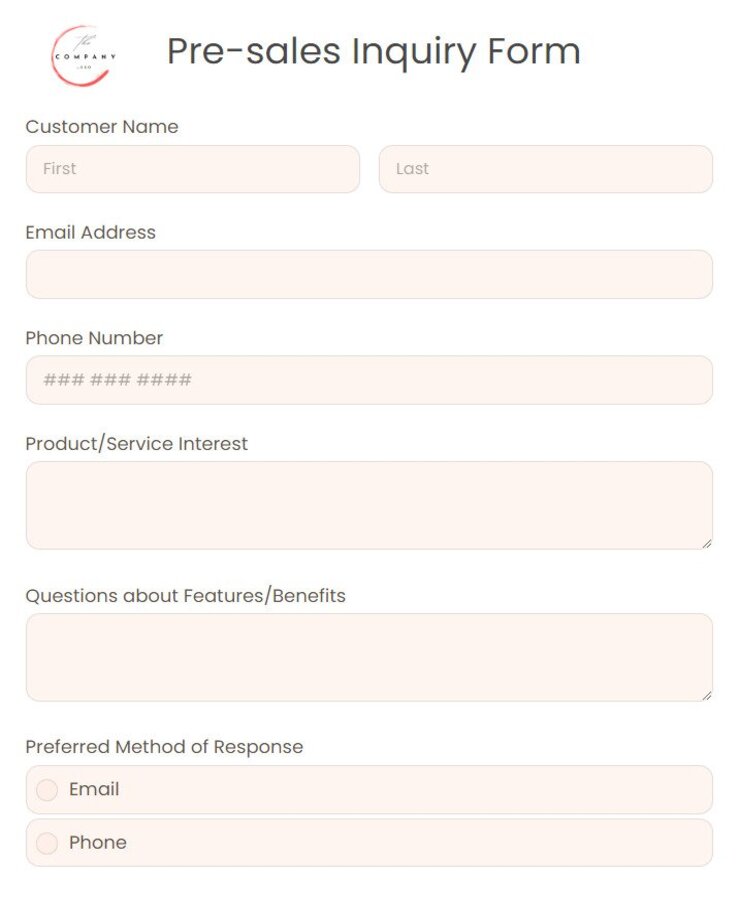
Task: Click the Email Address field label
Action: point(91,232)
